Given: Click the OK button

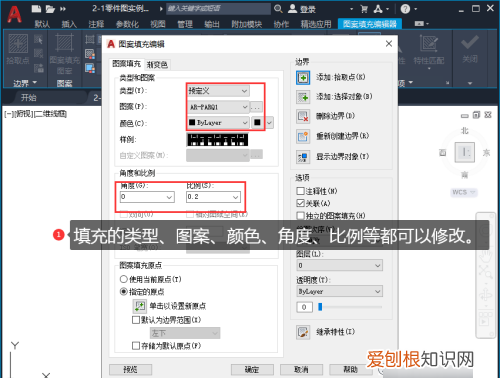Looking at the screenshot, I should coord(252,369).
